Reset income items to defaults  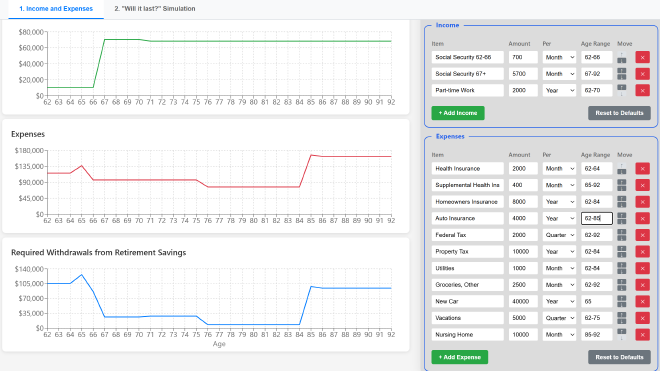tap(619, 113)
